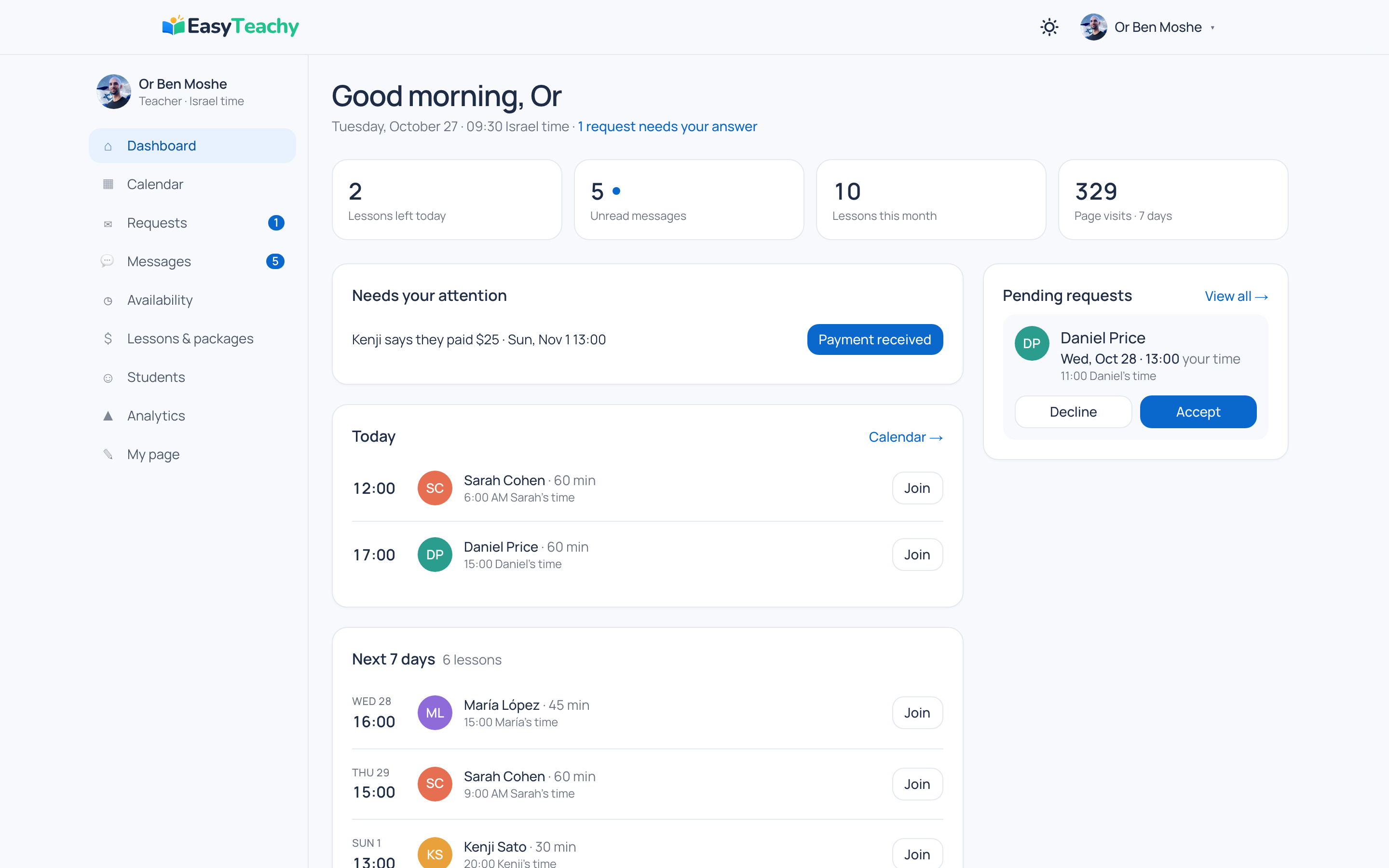Viewport: 1389px width, 868px height.
Task: Join the 17:00 Daniel Price lesson
Action: click(x=917, y=555)
